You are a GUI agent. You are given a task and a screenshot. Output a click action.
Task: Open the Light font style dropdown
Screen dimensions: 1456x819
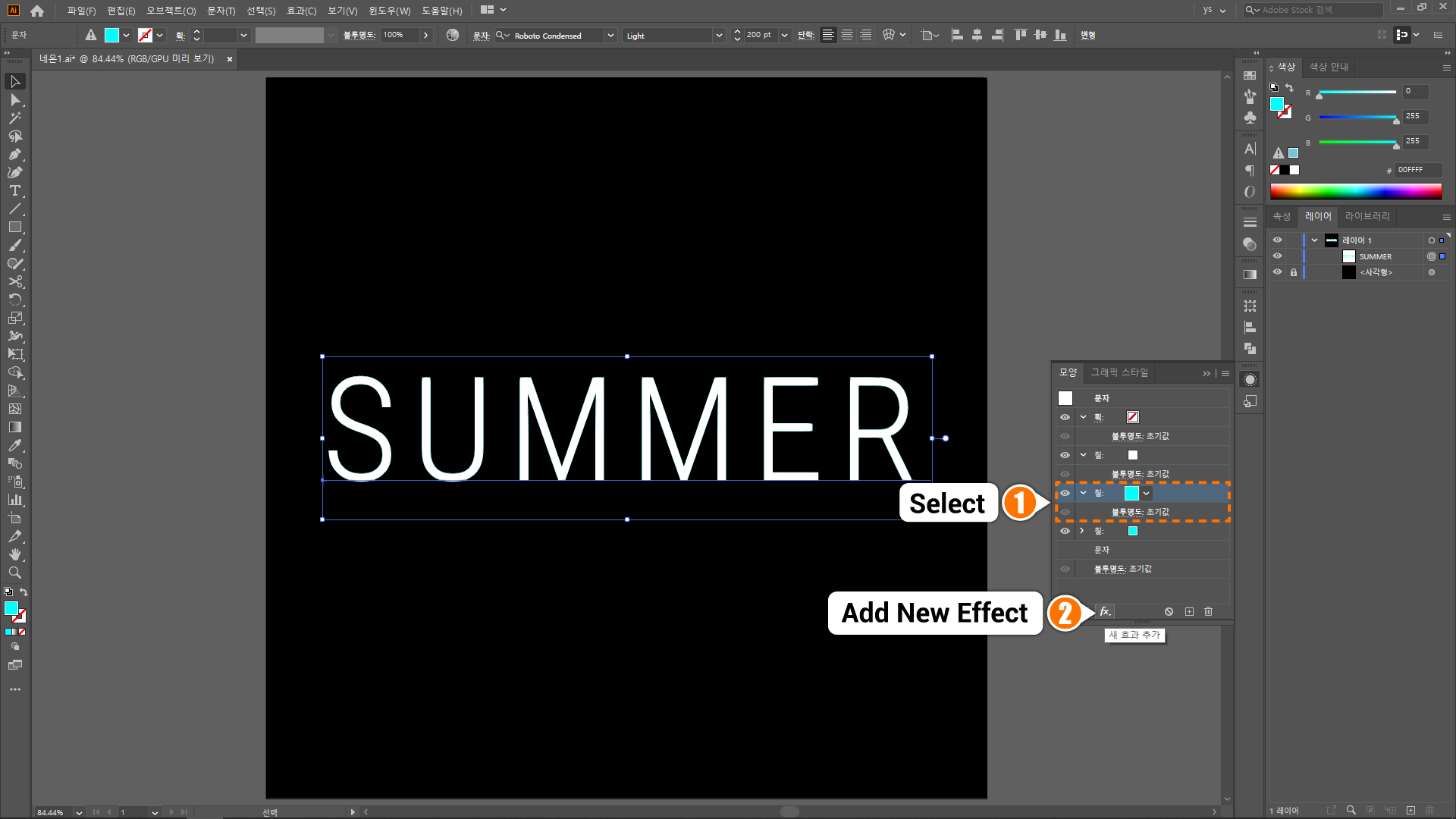(x=719, y=36)
